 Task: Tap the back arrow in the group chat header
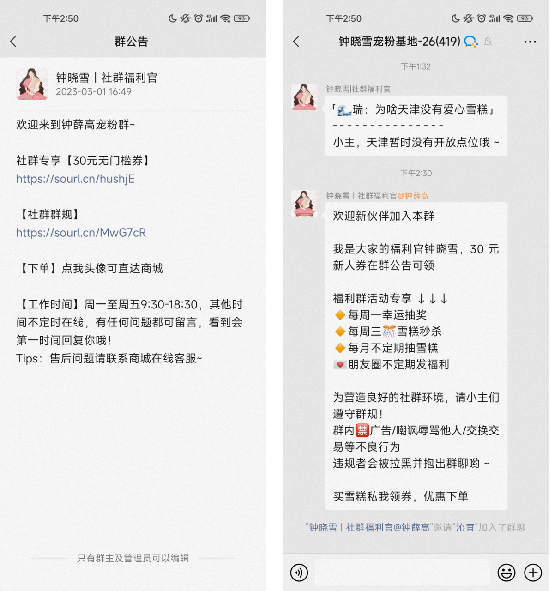click(x=296, y=41)
